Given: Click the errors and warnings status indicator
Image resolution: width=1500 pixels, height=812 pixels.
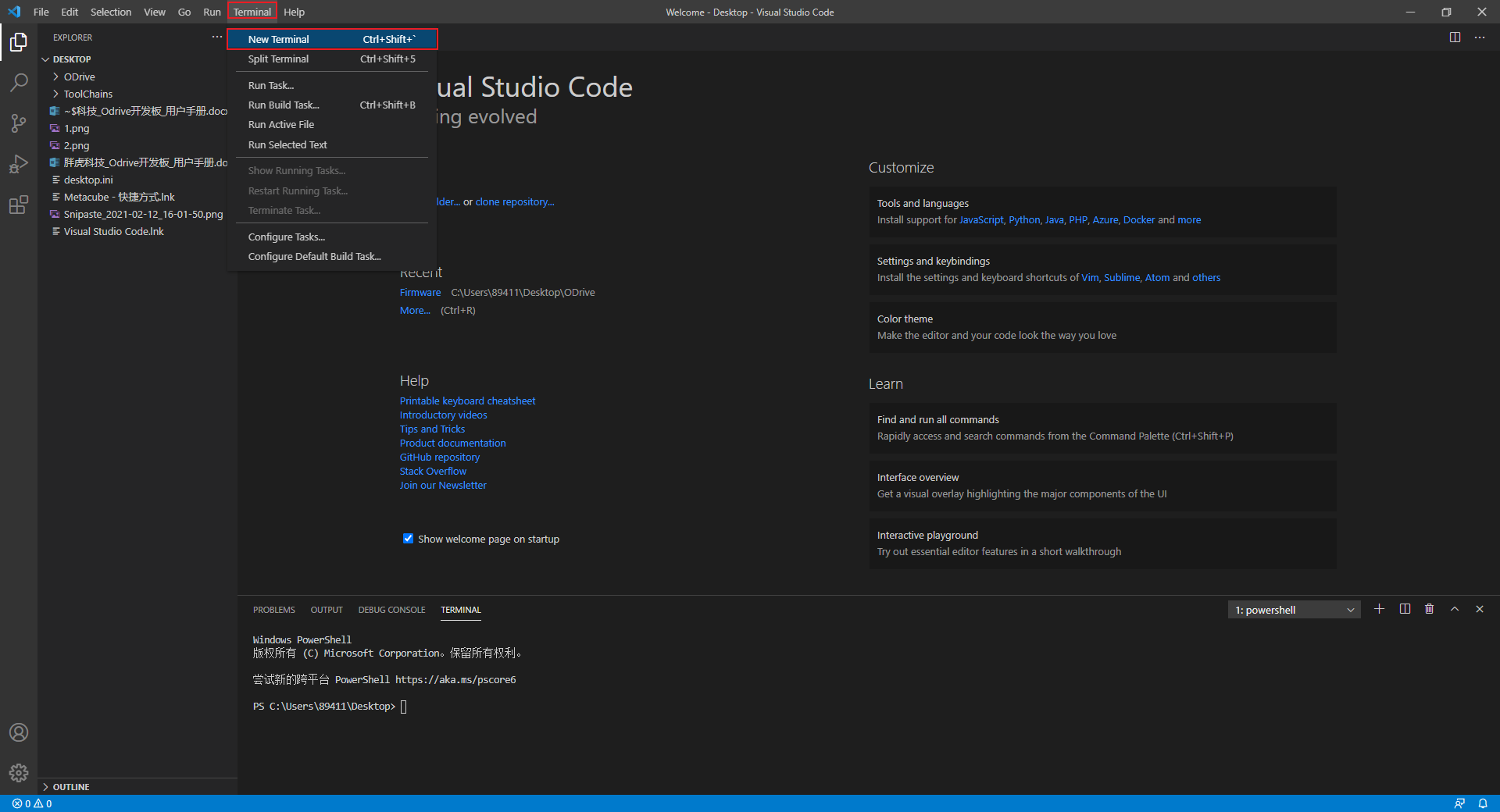Looking at the screenshot, I should click(x=32, y=803).
